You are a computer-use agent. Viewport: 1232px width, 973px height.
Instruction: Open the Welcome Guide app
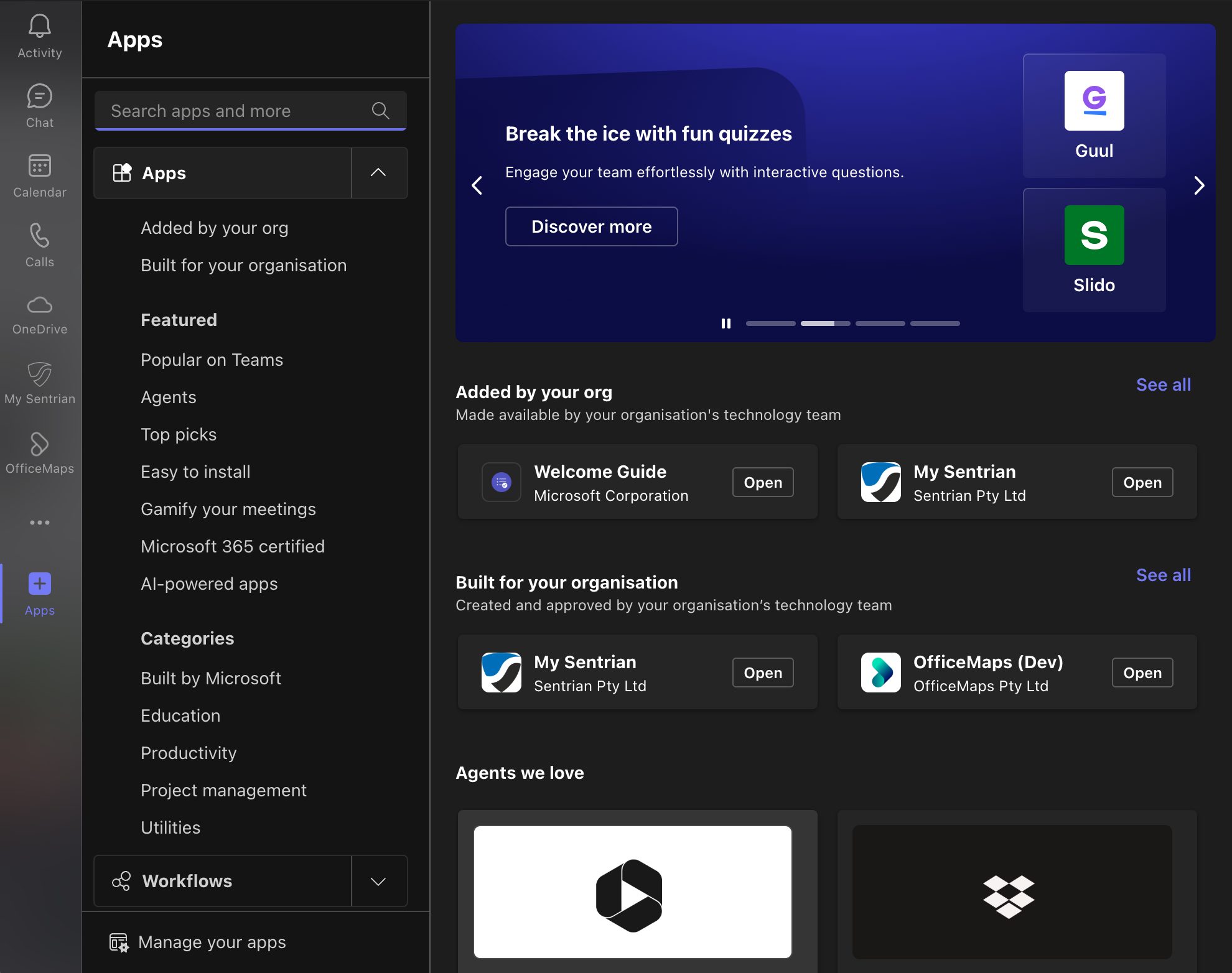[763, 482]
